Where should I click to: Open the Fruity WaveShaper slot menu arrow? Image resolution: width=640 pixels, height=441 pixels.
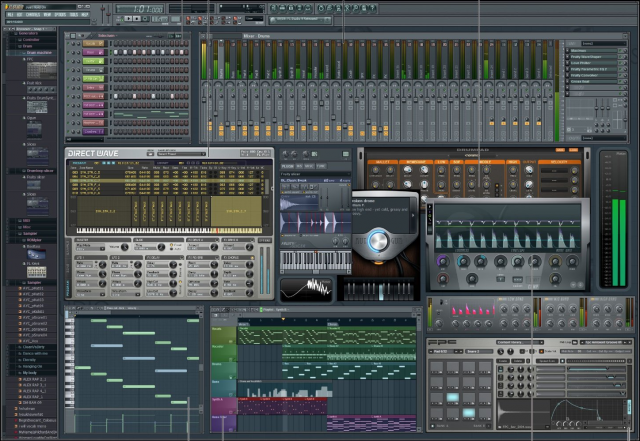pyautogui.click(x=567, y=57)
